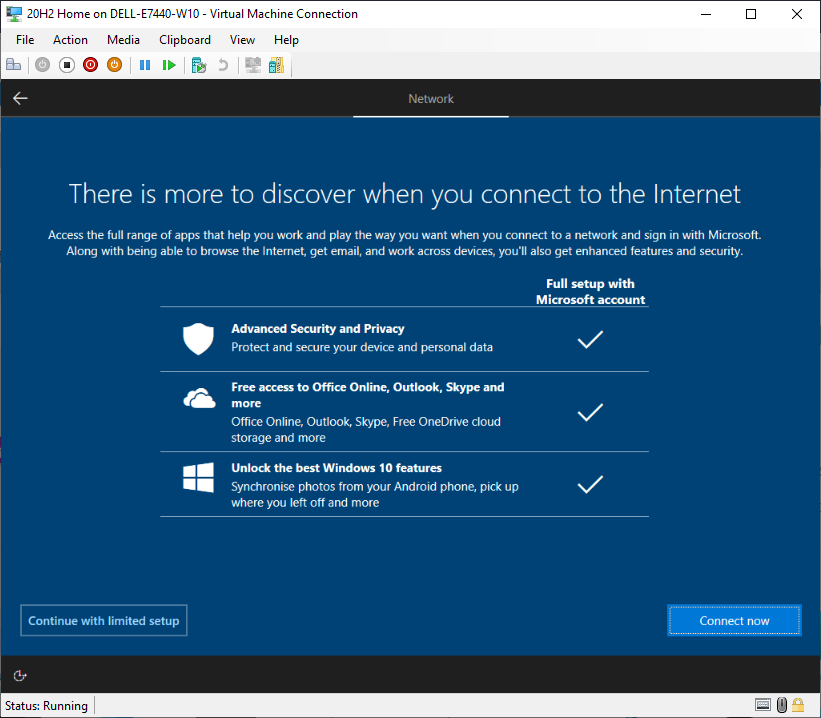Click 'Free access to Office Online' heading
This screenshot has width=821, height=718.
tap(368, 395)
